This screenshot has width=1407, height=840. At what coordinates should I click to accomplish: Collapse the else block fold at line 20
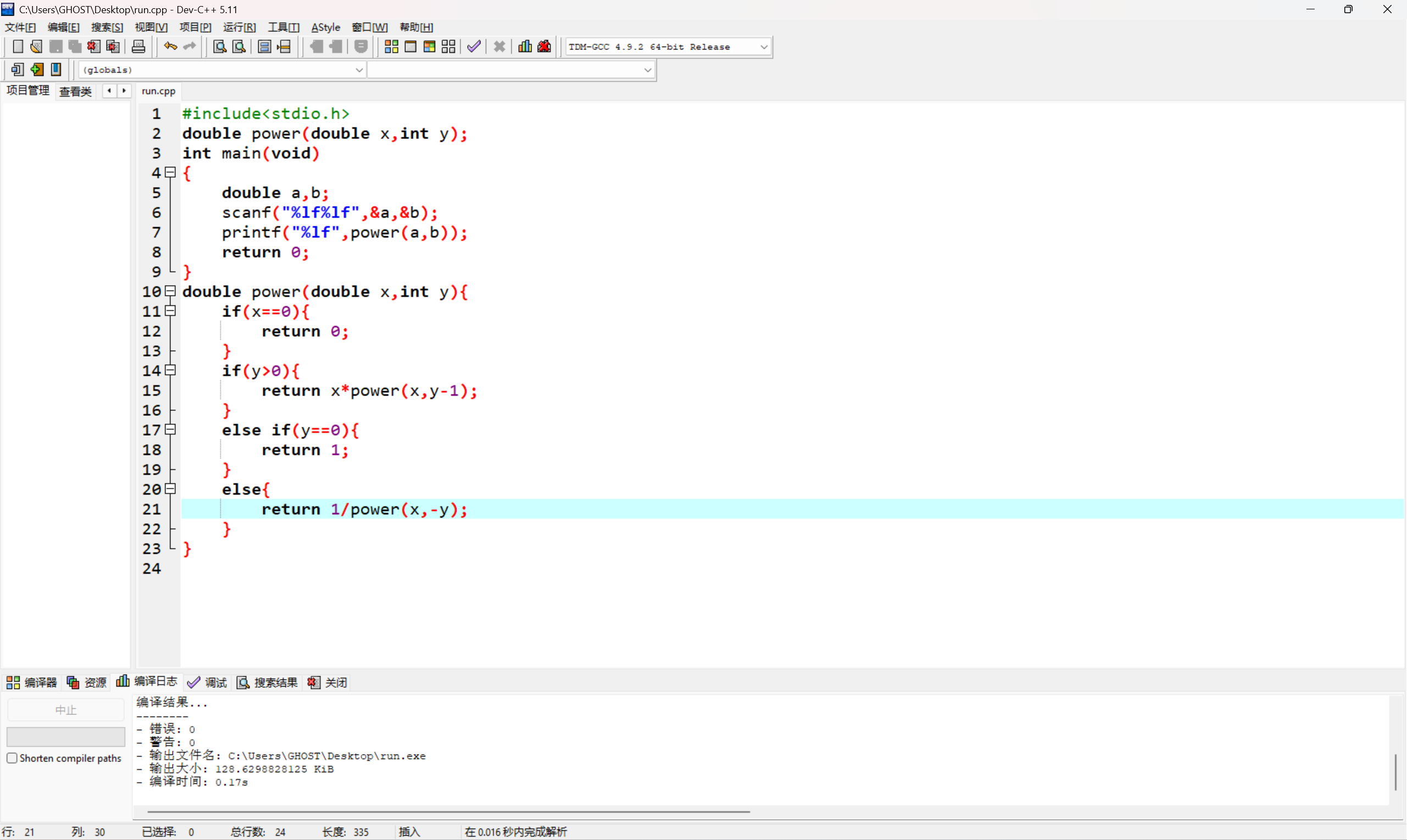point(170,488)
